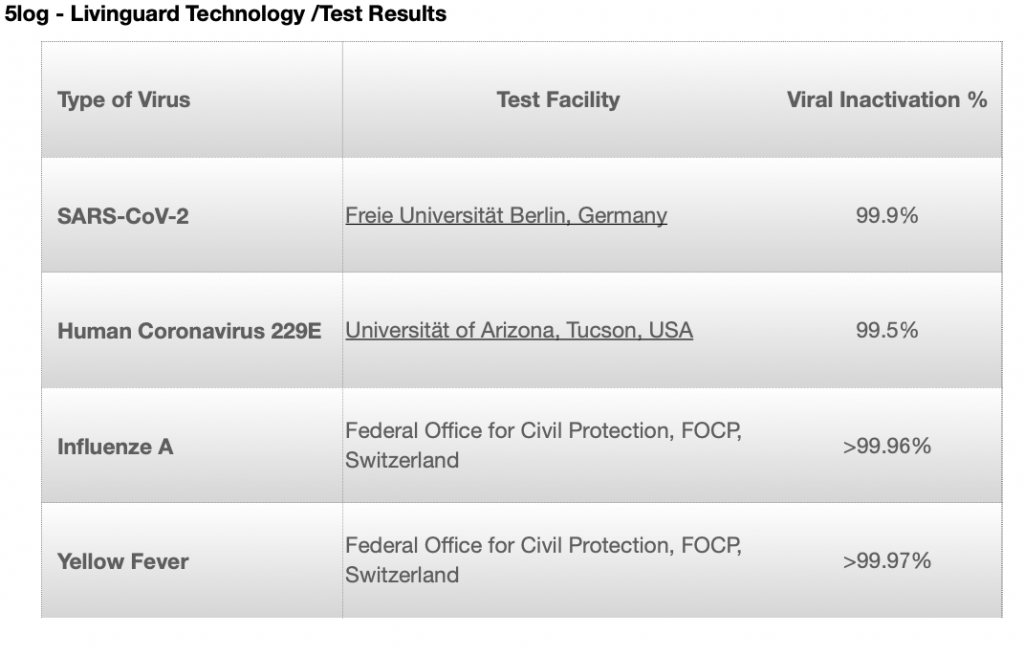This screenshot has width=1024, height=656.
Task: Select the Yellow Fever row label
Action: coord(123,562)
